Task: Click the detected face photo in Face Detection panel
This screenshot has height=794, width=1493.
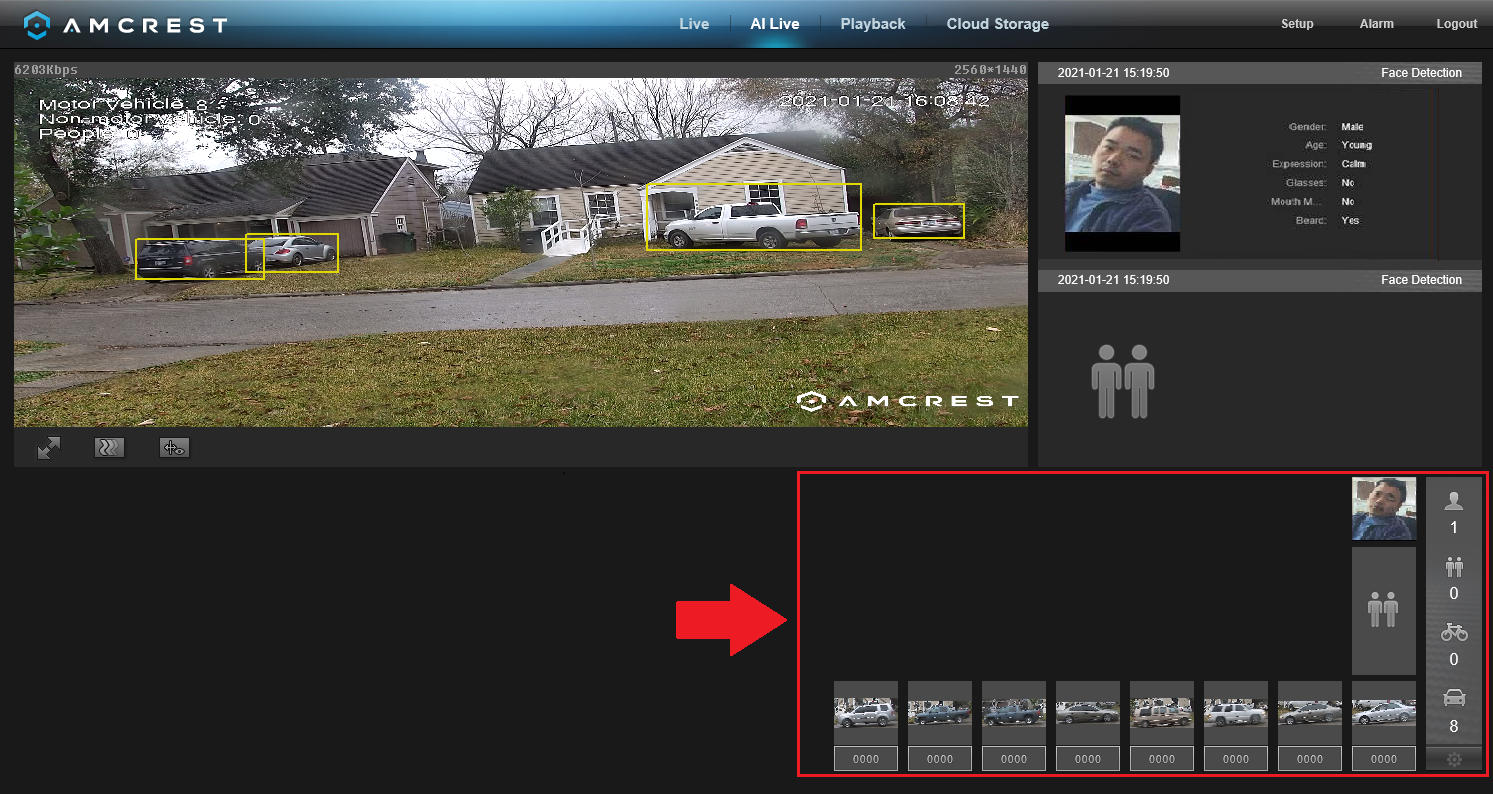Action: pyautogui.click(x=1122, y=174)
